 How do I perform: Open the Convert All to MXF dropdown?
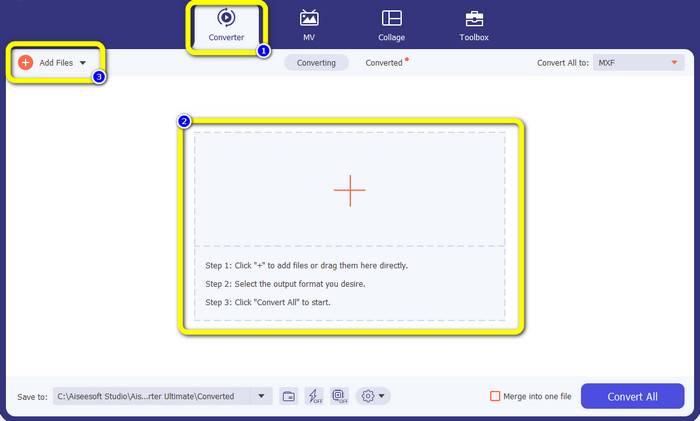coord(638,63)
